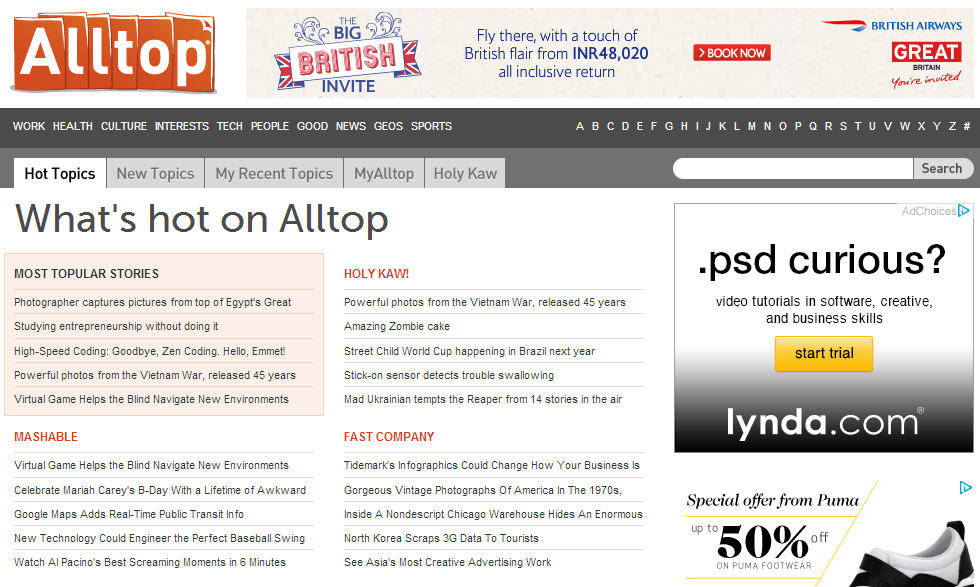Screen dimensions: 980x587
Task: Read 'Studying entrepreneurship without doing it'
Action: (x=116, y=326)
